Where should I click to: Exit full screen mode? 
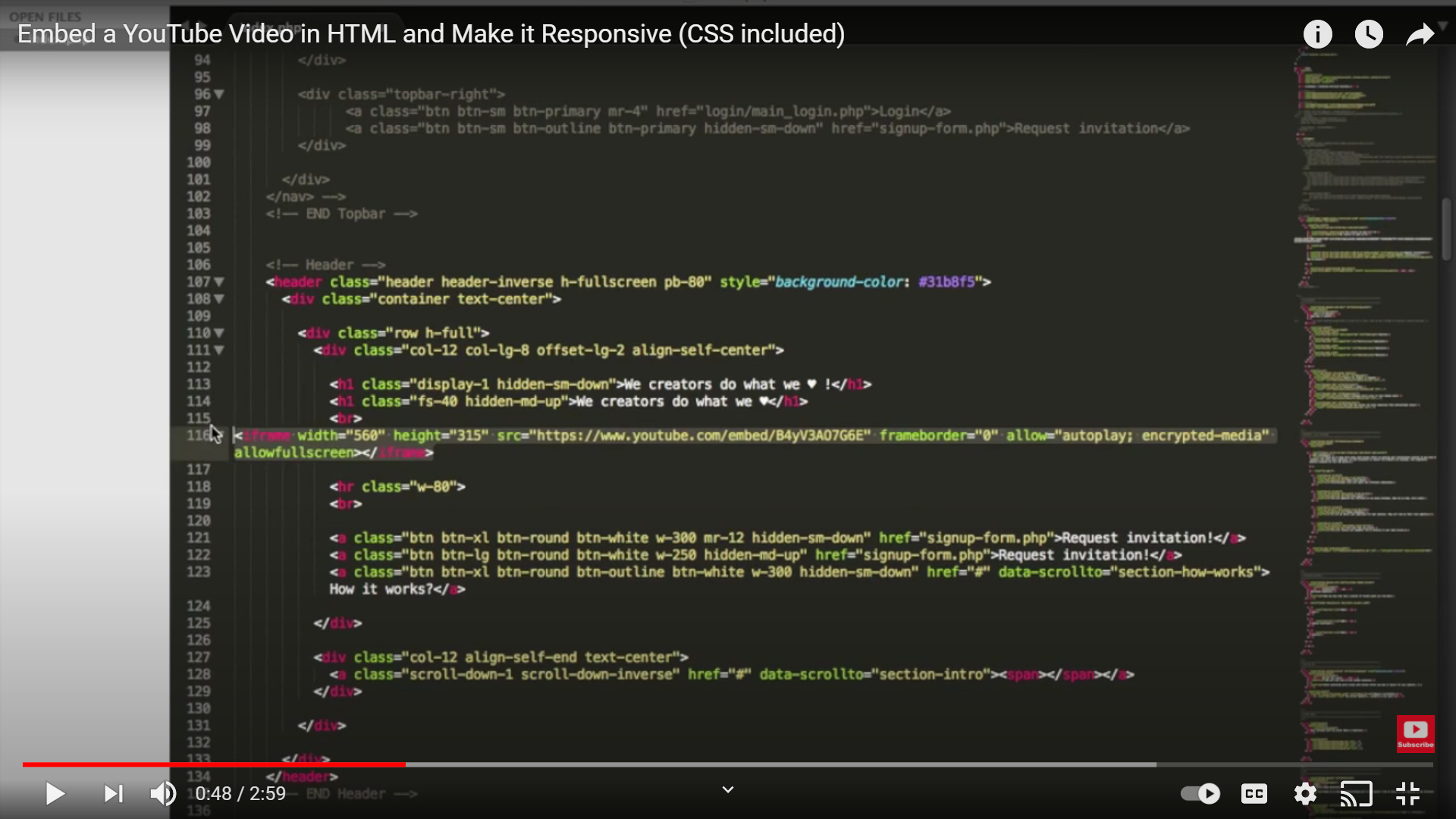coord(1408,794)
